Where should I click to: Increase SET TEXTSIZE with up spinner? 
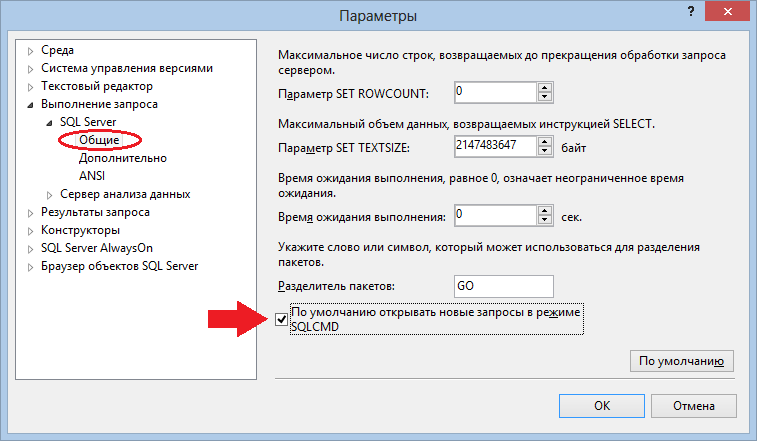point(545,142)
